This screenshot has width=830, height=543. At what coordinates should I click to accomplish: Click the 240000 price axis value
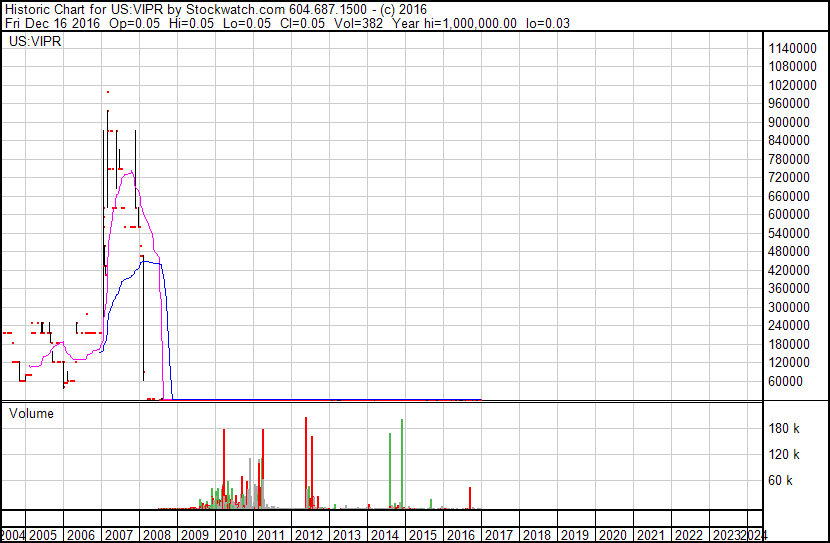[789, 325]
